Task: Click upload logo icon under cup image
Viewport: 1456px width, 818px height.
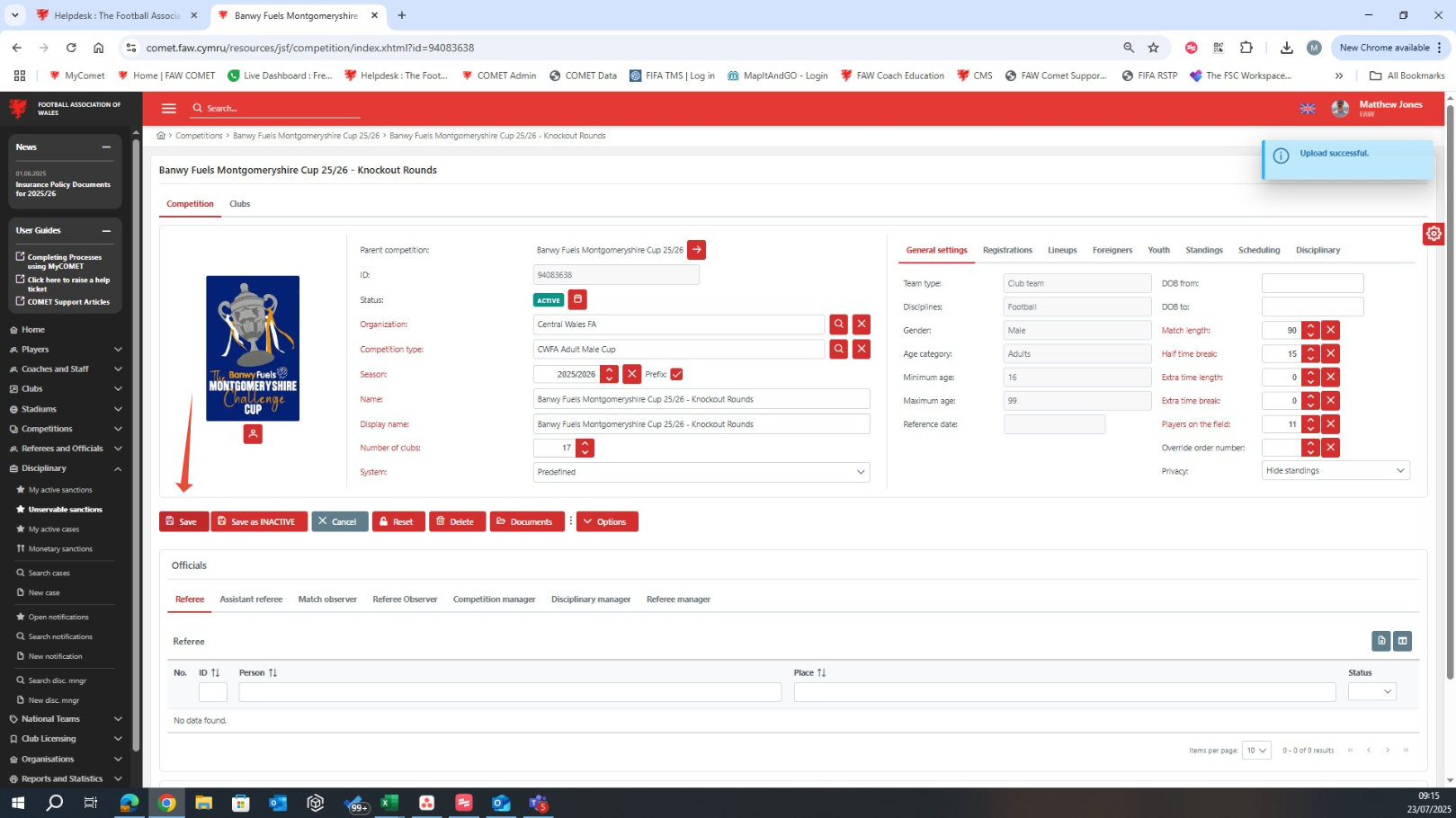Action: [253, 434]
